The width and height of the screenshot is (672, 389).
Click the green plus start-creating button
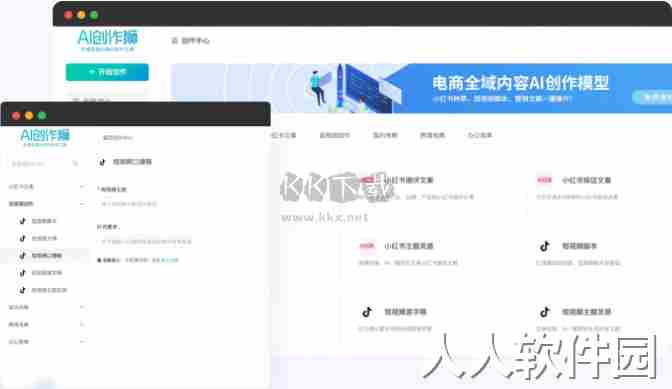pyautogui.click(x=107, y=72)
